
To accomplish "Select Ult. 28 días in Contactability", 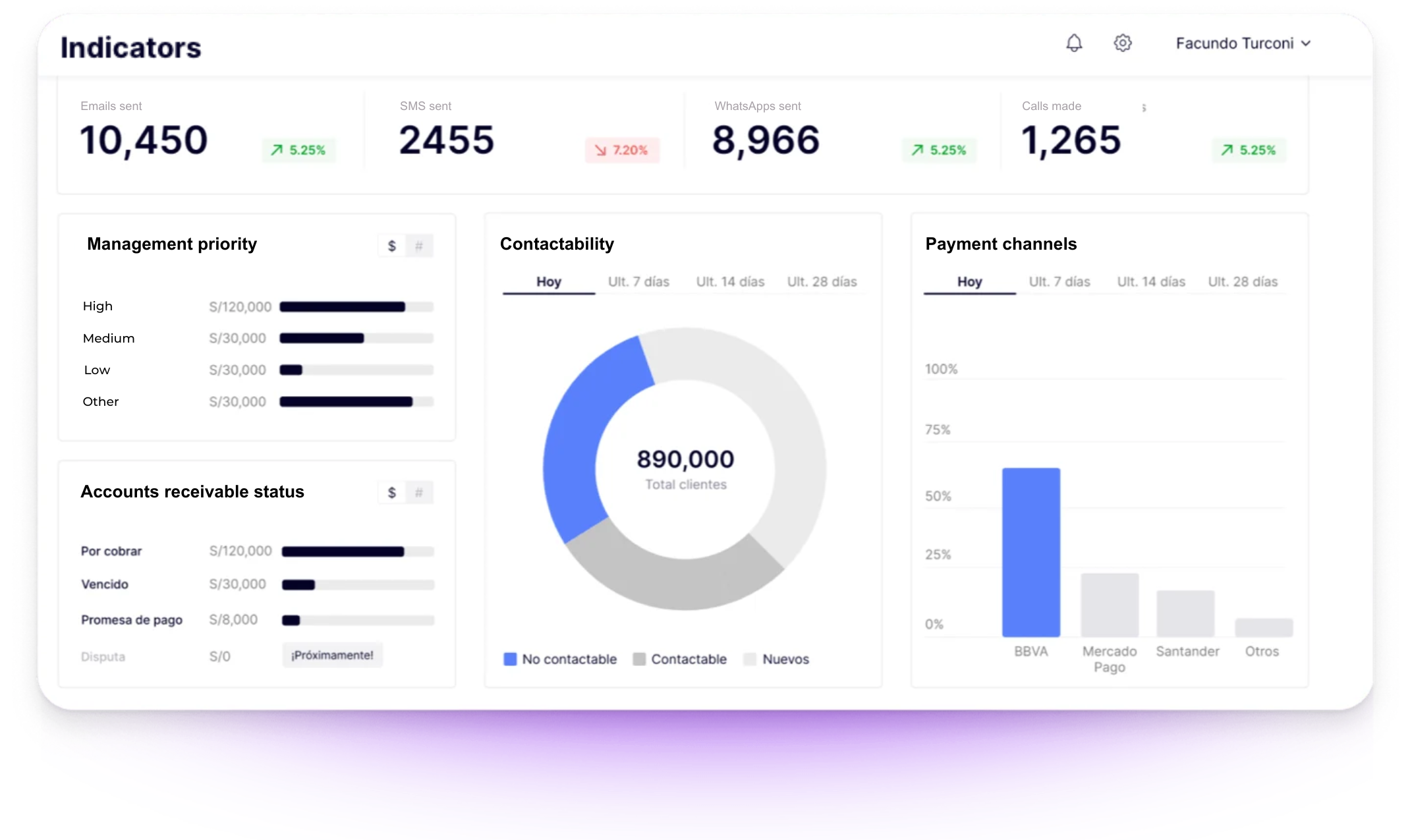I will coord(822,282).
